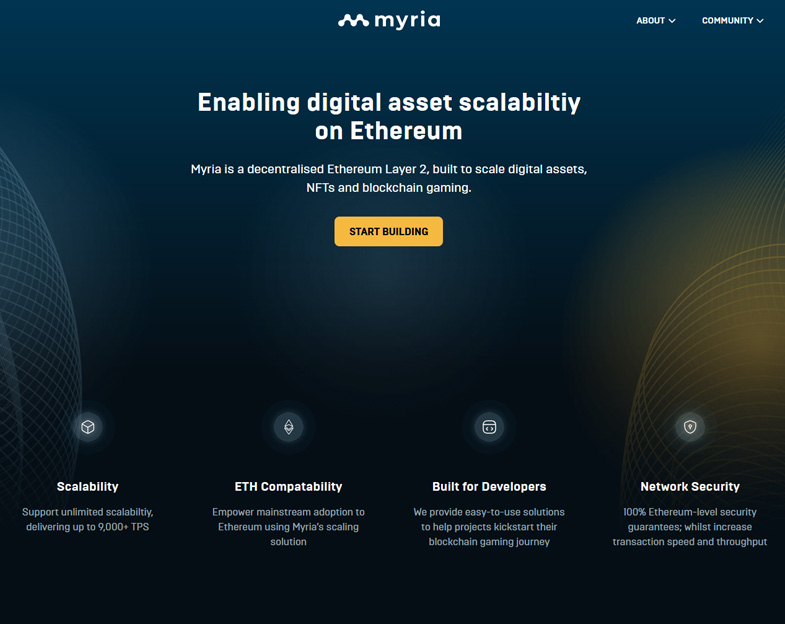
Task: Open the ABOUT menu
Action: click(655, 21)
